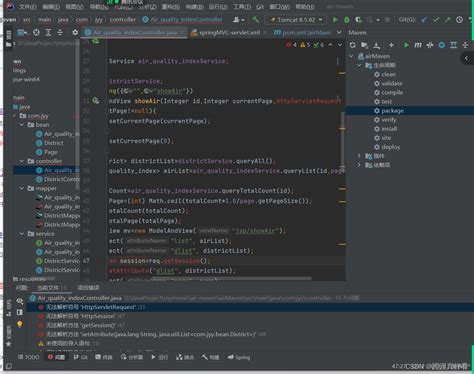This screenshot has height=374, width=474.
Task: Switch to pom.xml (airMaven) tab
Action: click(303, 33)
